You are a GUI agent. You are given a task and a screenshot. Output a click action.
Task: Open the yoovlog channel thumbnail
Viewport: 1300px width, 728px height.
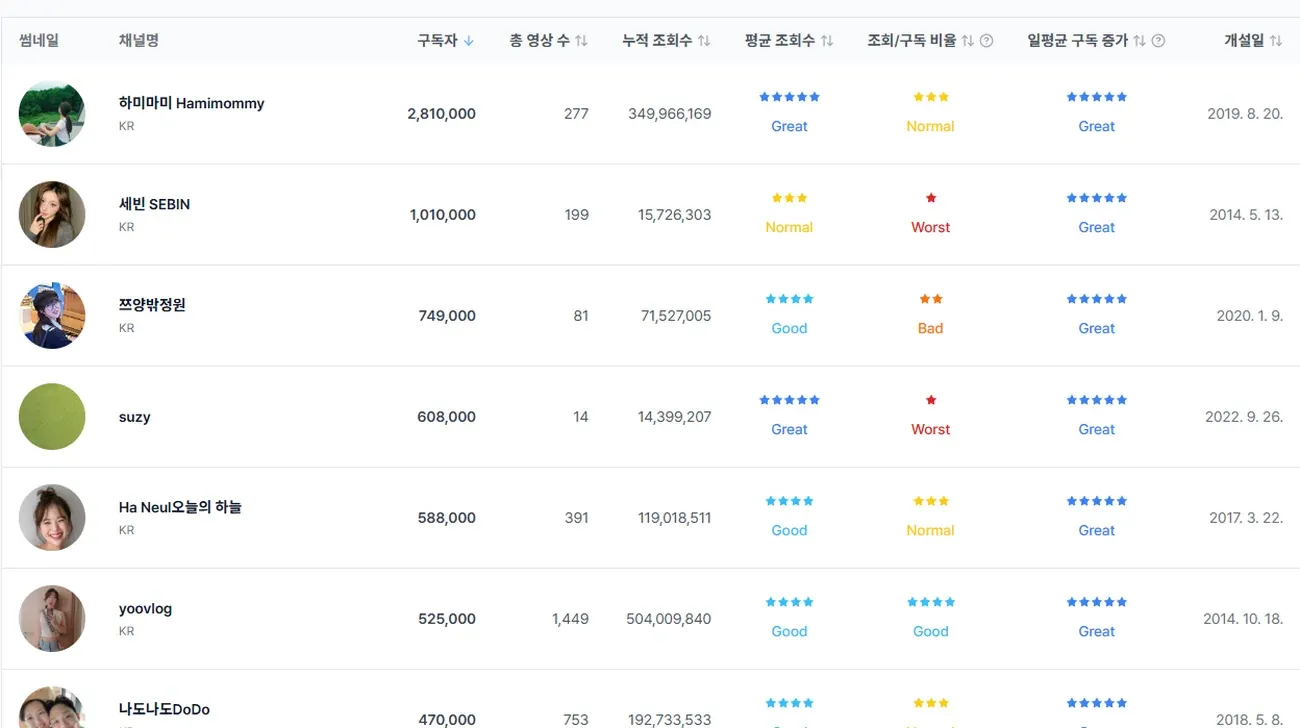point(52,618)
